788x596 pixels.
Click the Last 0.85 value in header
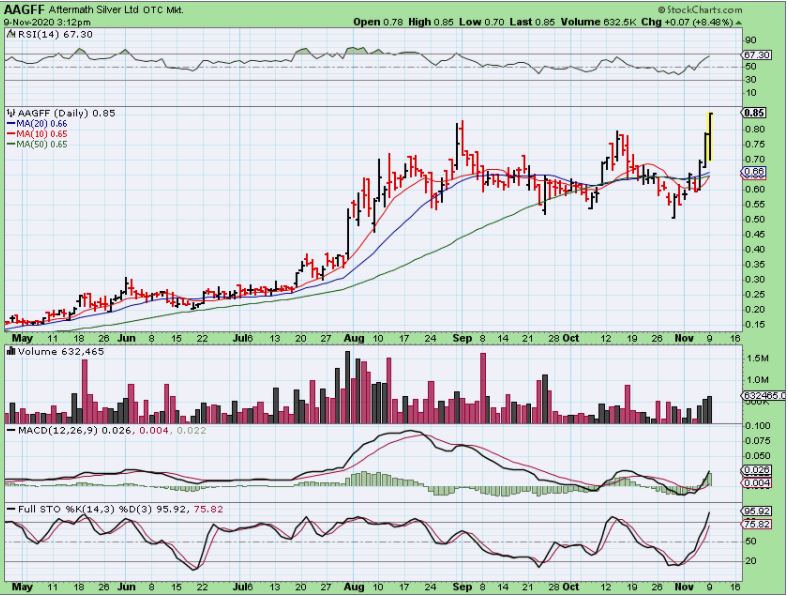coord(533,22)
